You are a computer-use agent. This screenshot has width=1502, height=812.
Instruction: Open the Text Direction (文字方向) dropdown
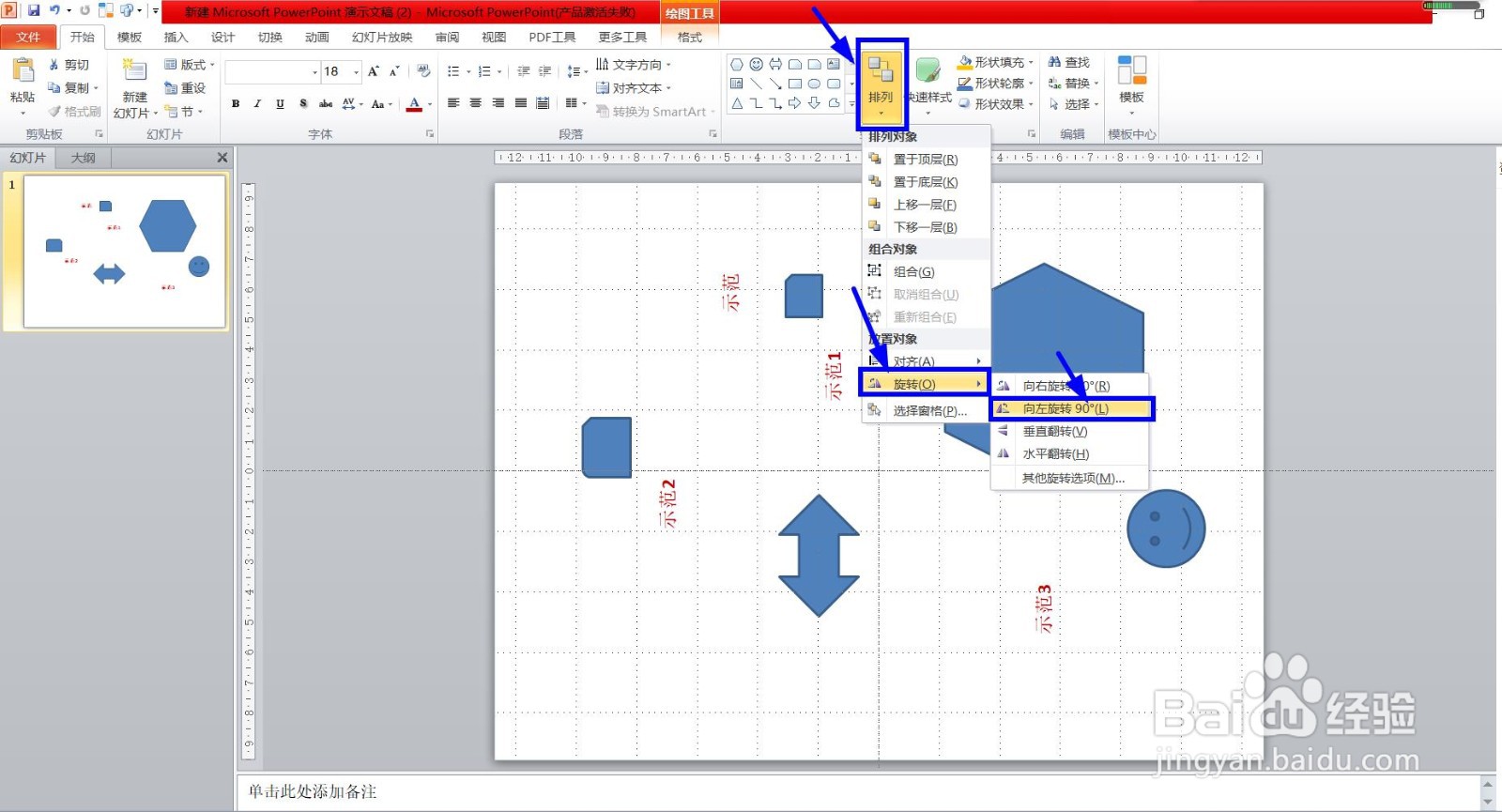click(634, 65)
